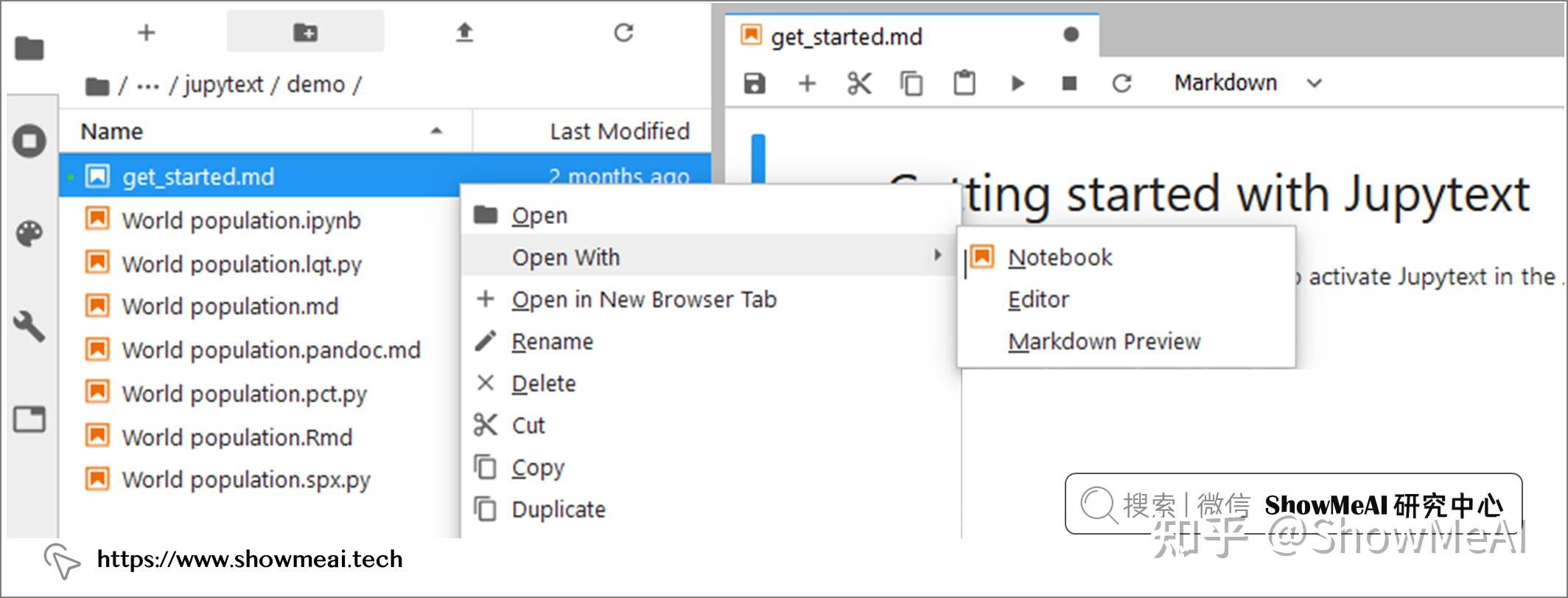The image size is (1568, 598).
Task: Create a new folder
Action: (305, 32)
